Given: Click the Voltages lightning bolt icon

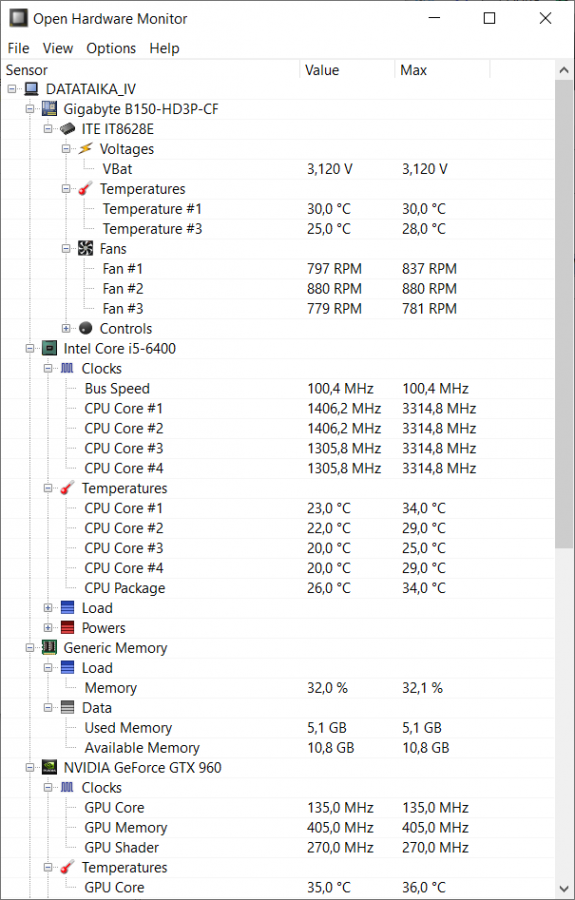Looking at the screenshot, I should (86, 149).
